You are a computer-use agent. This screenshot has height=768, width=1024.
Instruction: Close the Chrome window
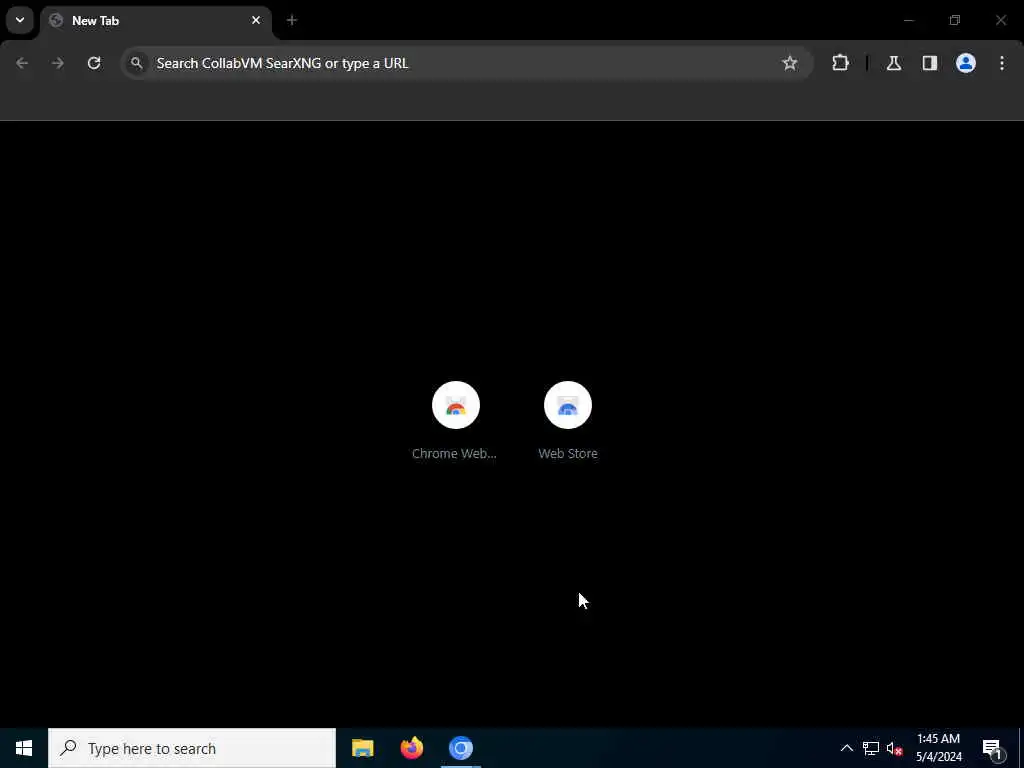[x=1000, y=20]
